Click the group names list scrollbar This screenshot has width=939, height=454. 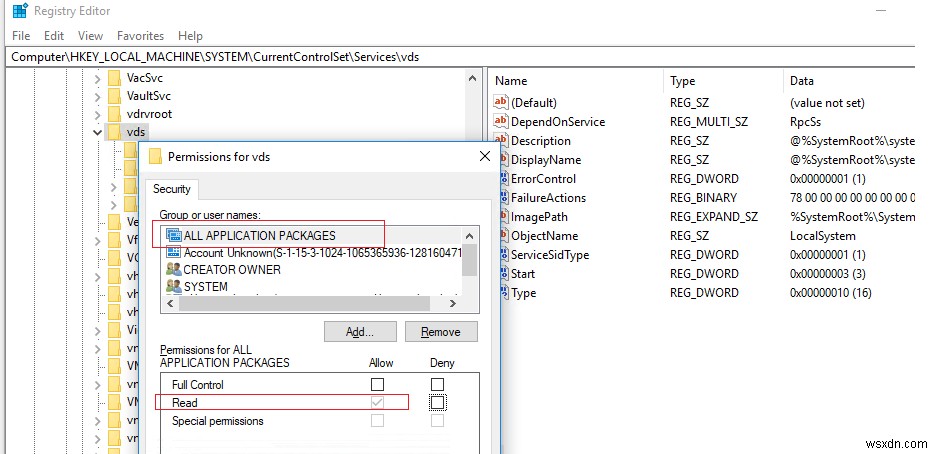[469, 259]
